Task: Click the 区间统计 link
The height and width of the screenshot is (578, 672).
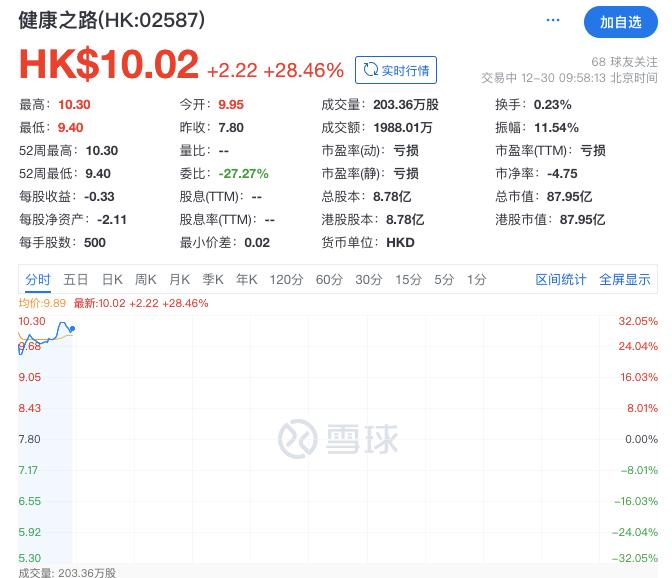Action: point(561,280)
